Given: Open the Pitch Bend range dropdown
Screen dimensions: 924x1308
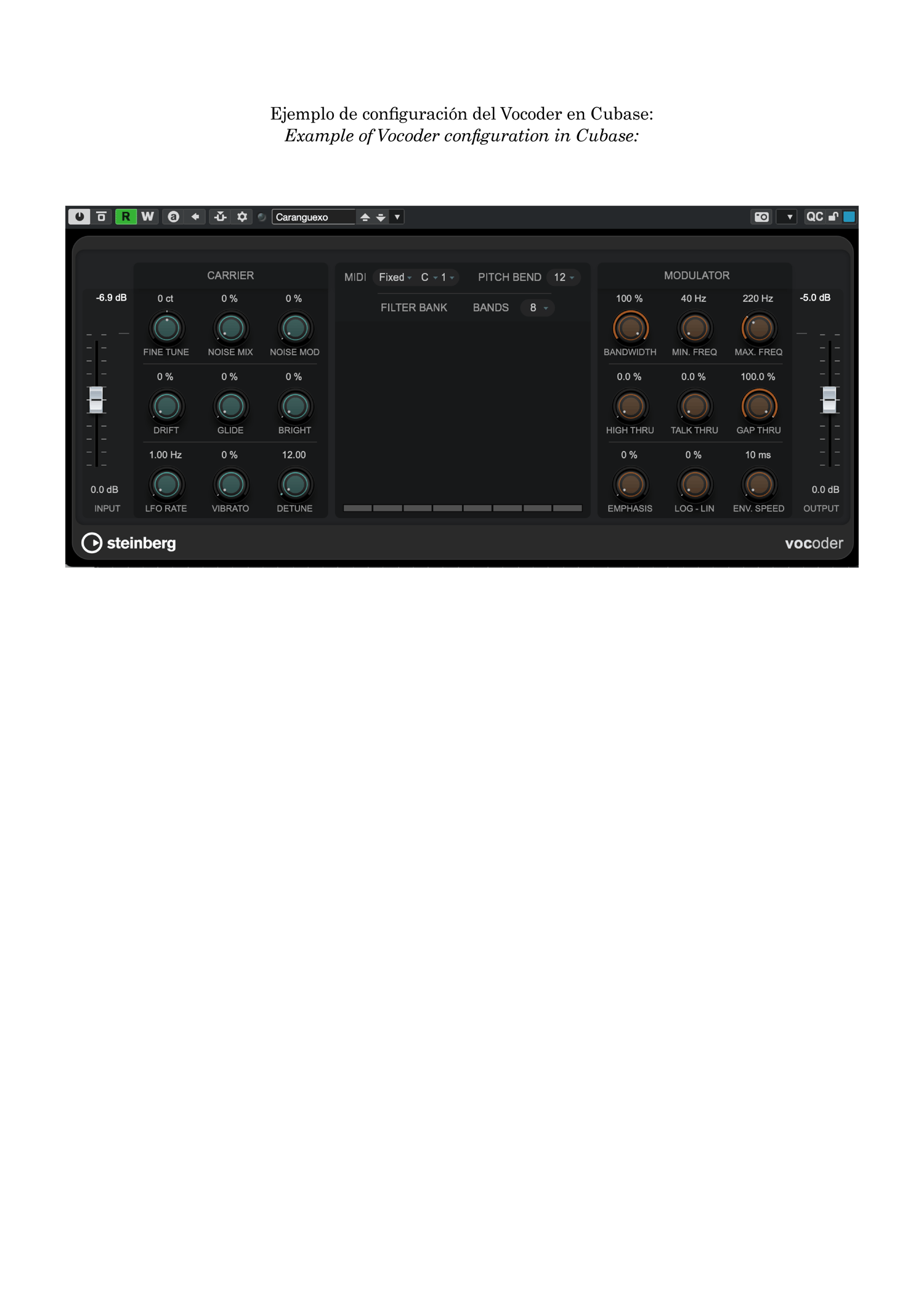Looking at the screenshot, I should (564, 277).
